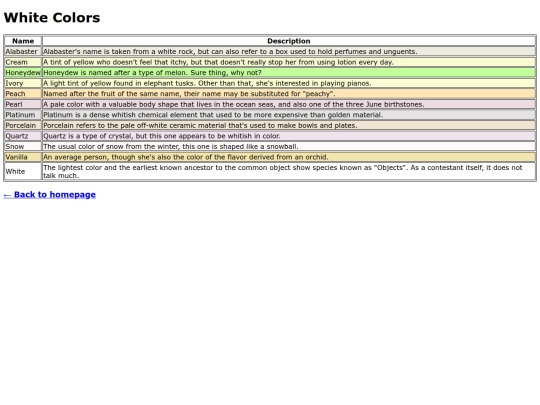The width and height of the screenshot is (540, 405).
Task: Click the Peach name cell
Action: (23, 94)
